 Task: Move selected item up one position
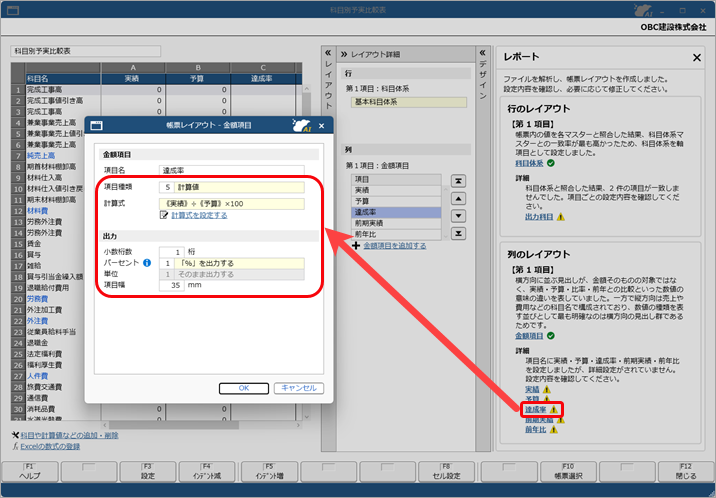click(x=458, y=199)
